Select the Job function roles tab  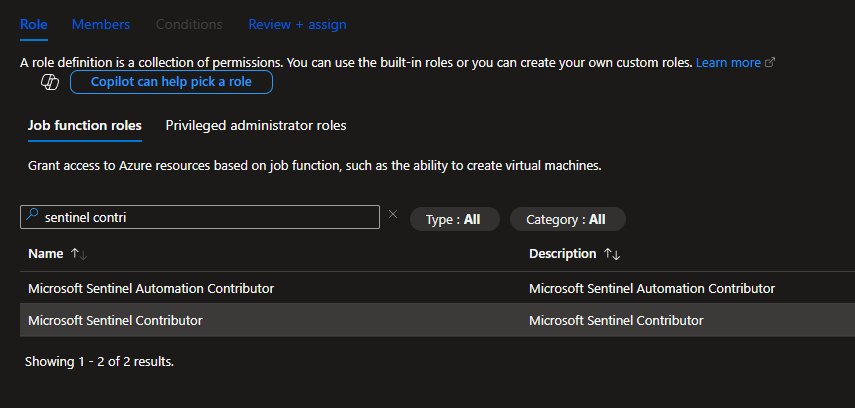coord(85,125)
